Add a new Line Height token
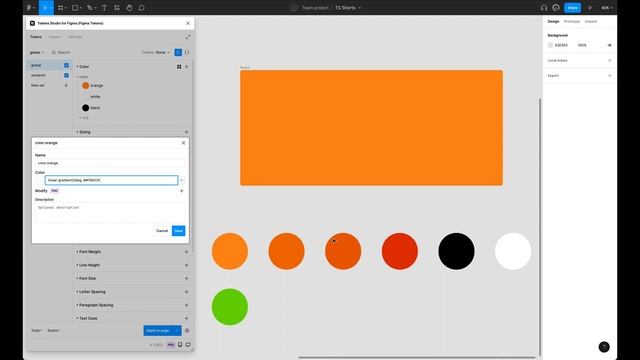The width and height of the screenshot is (640, 360). [x=187, y=265]
